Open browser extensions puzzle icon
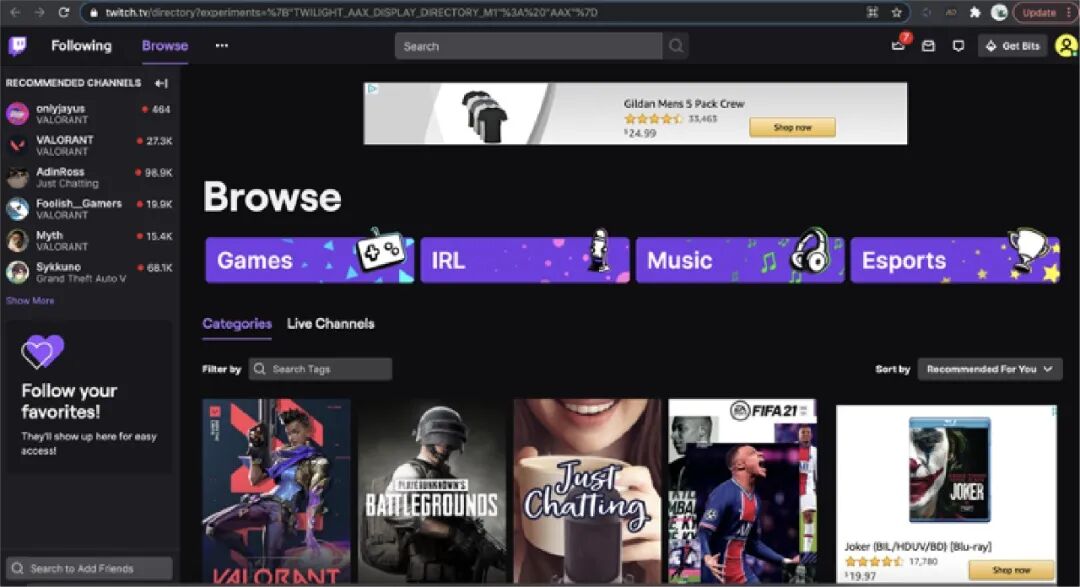 tap(975, 12)
